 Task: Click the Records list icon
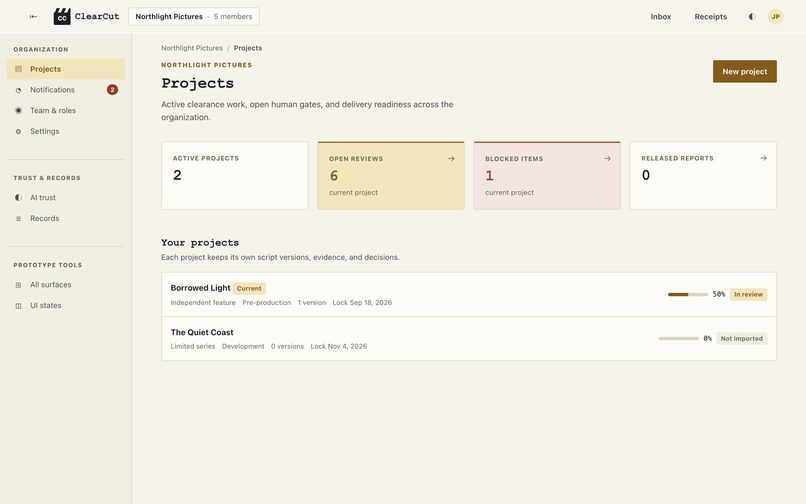19,219
